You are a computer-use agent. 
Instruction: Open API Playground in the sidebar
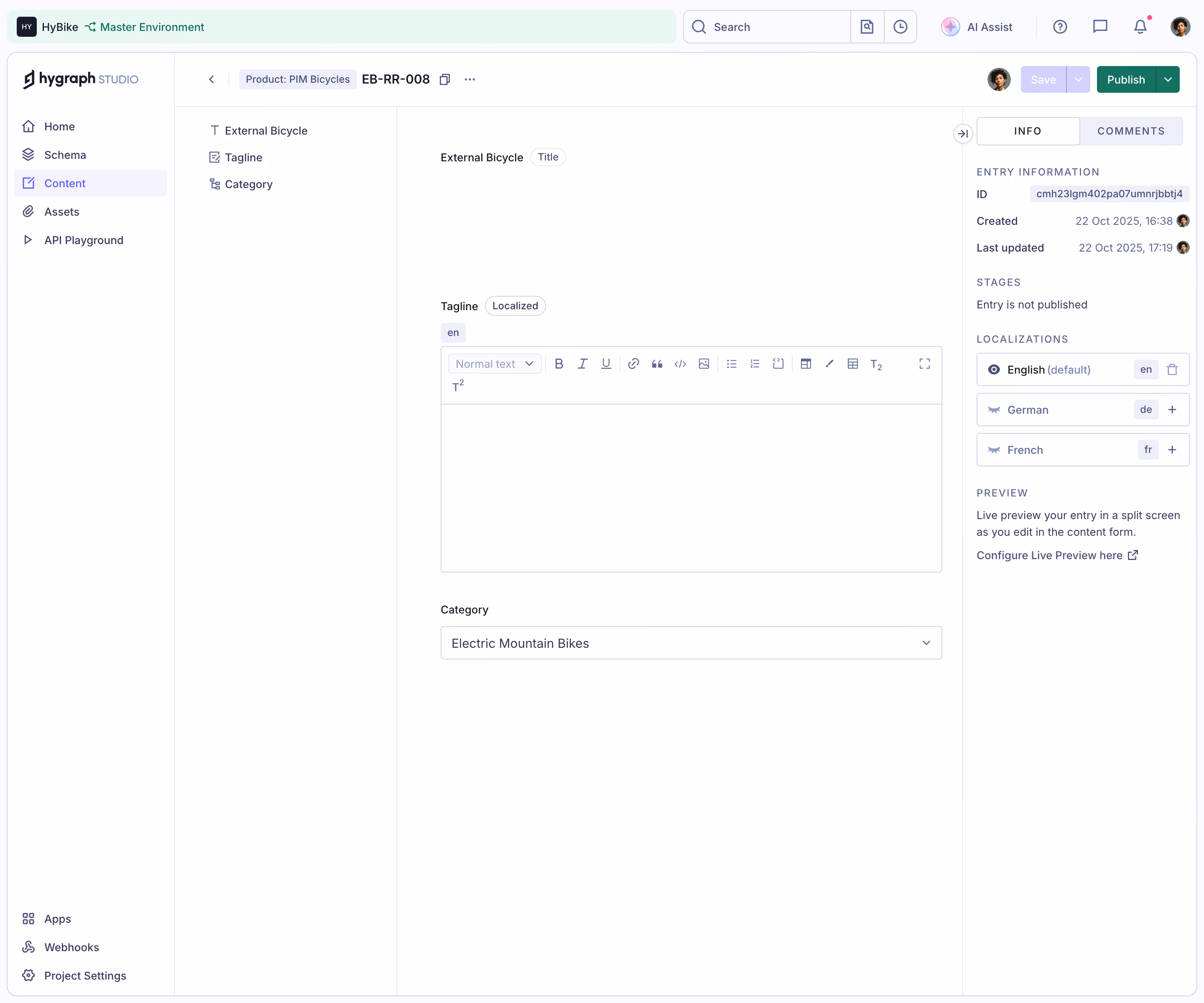point(91,240)
